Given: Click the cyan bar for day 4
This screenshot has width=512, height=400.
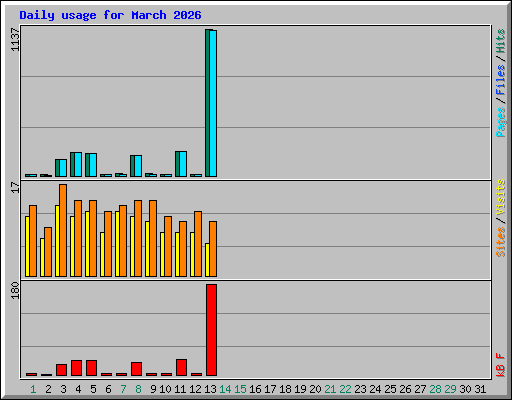Looking at the screenshot, I should (x=78, y=164).
